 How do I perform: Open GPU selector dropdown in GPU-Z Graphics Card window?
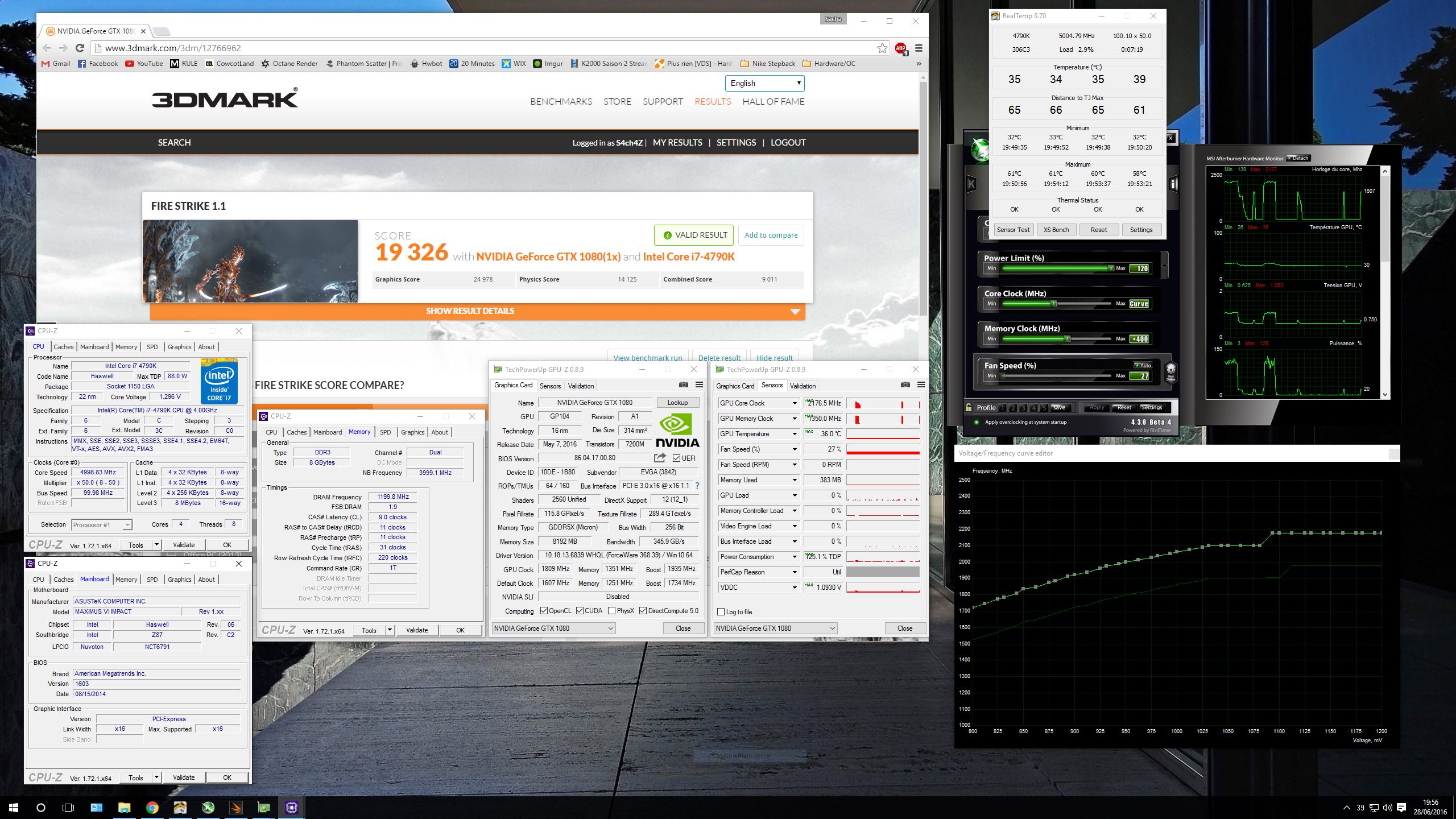coord(553,628)
